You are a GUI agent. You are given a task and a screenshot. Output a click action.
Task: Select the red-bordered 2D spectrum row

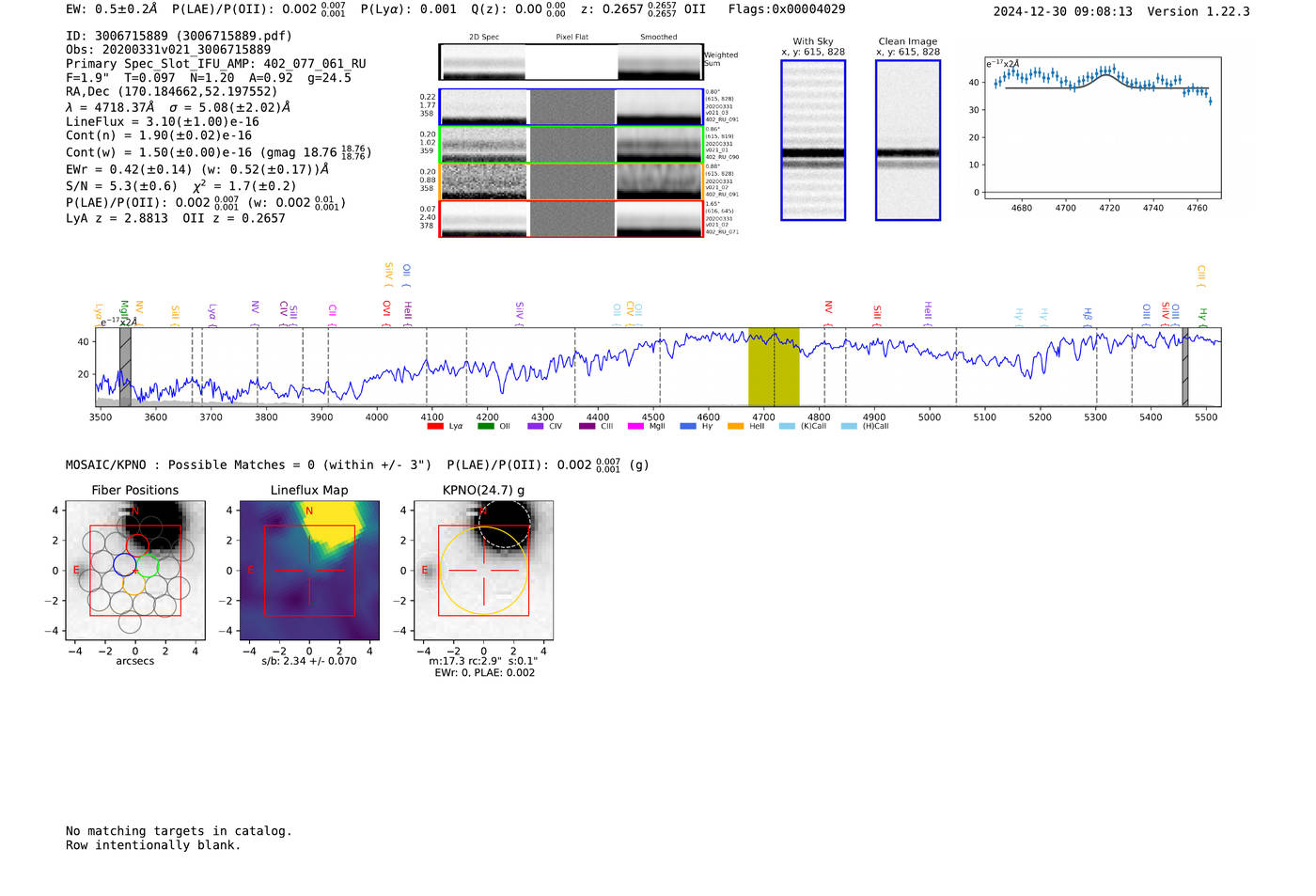coord(572,219)
